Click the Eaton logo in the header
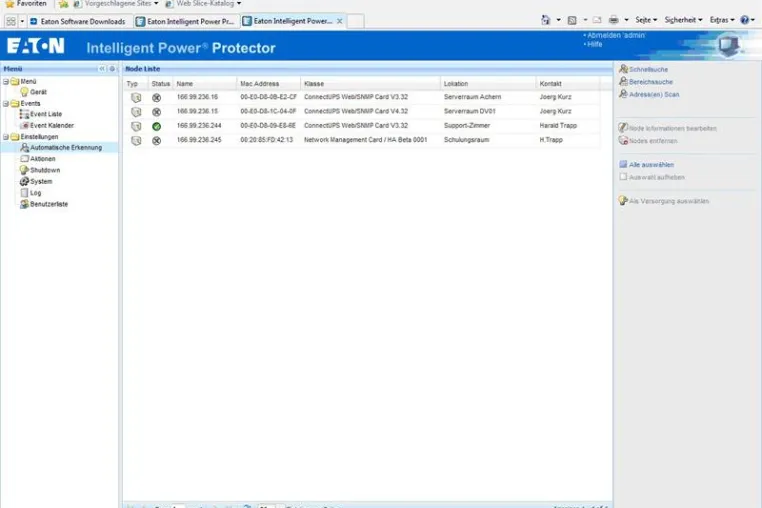 pyautogui.click(x=35, y=46)
